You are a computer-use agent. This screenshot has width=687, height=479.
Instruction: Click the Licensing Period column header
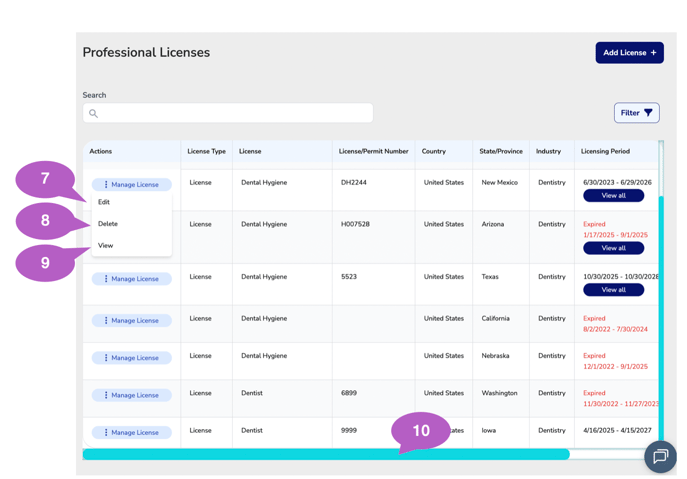pyautogui.click(x=605, y=152)
